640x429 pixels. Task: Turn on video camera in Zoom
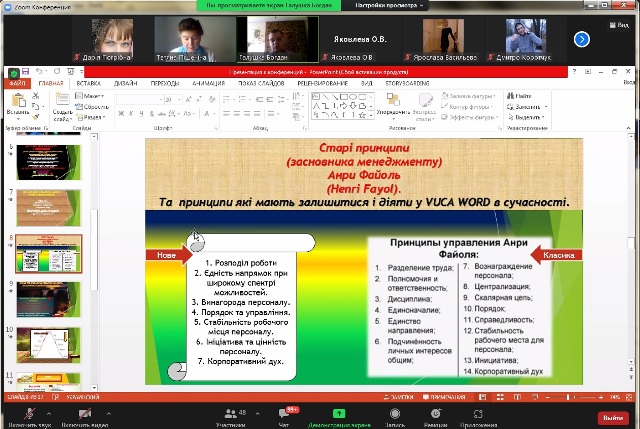(x=84, y=412)
